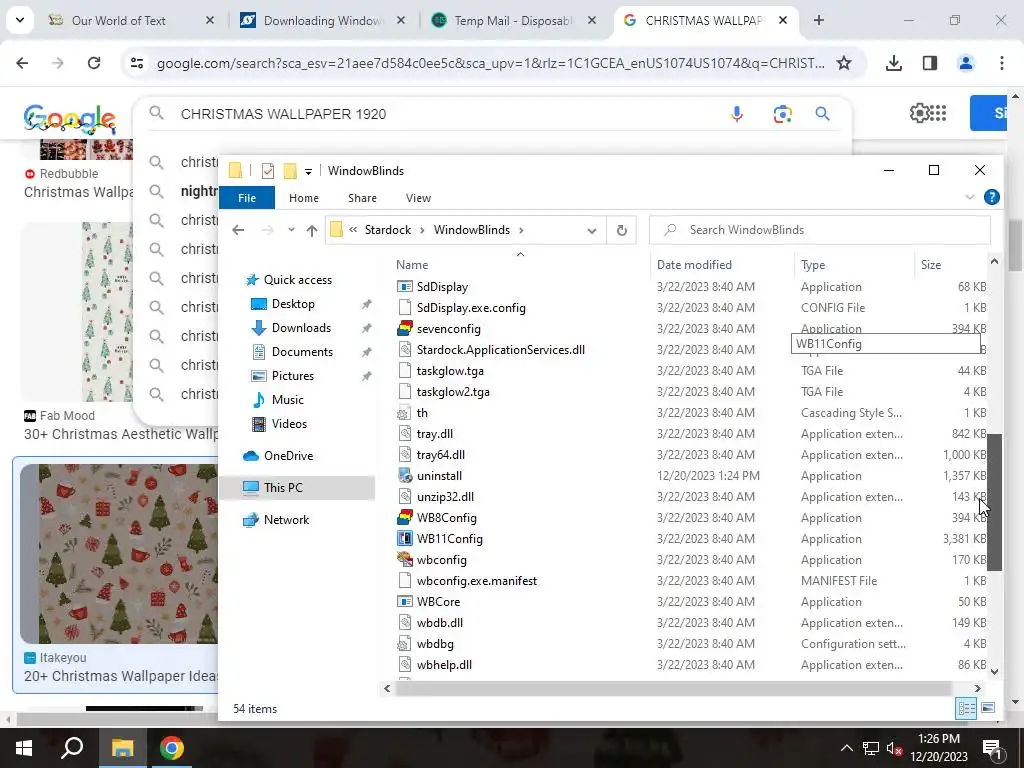
Task: Search by image with Google Lens
Action: pos(782,114)
